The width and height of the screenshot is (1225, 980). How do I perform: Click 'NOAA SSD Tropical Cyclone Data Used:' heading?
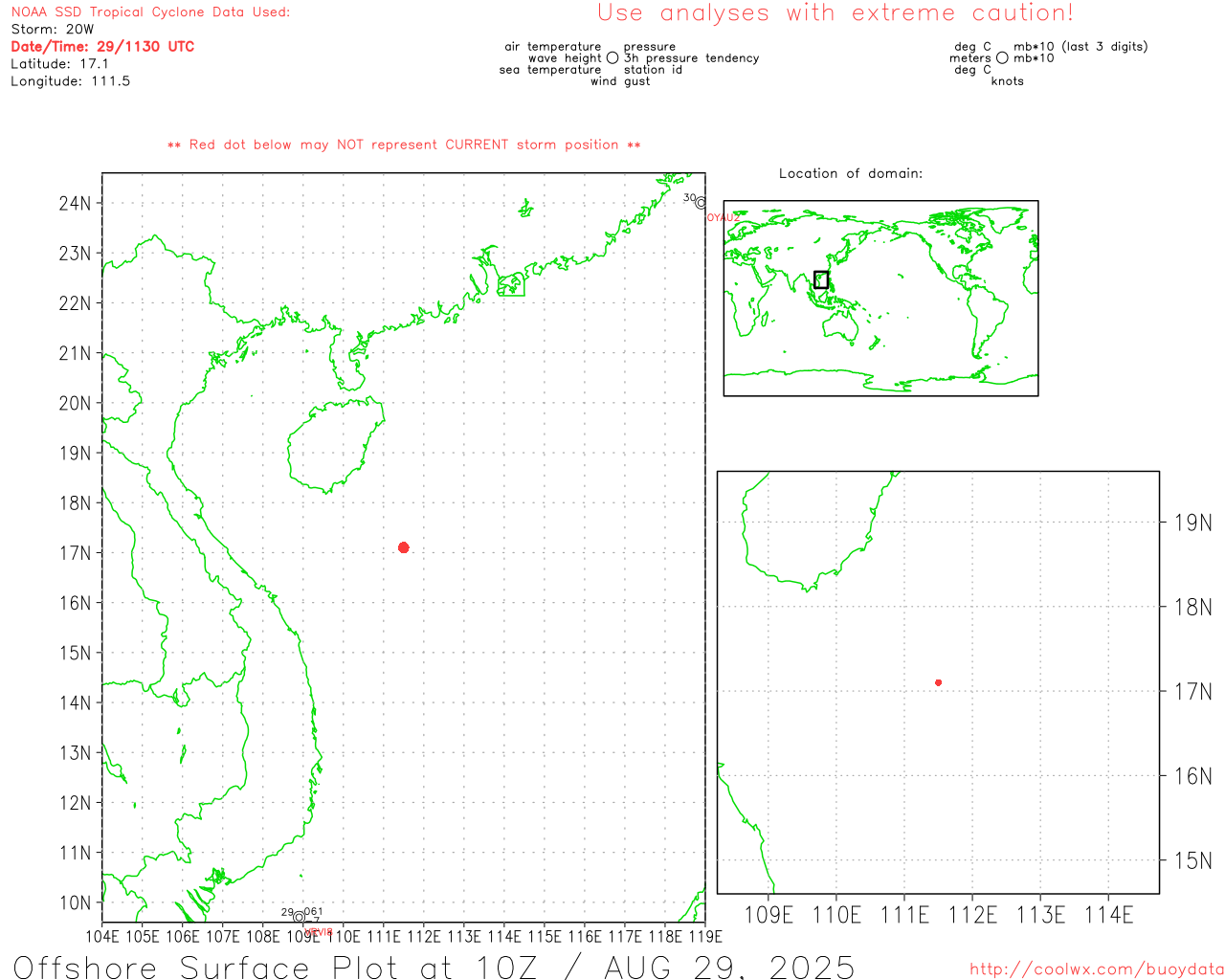[x=150, y=12]
